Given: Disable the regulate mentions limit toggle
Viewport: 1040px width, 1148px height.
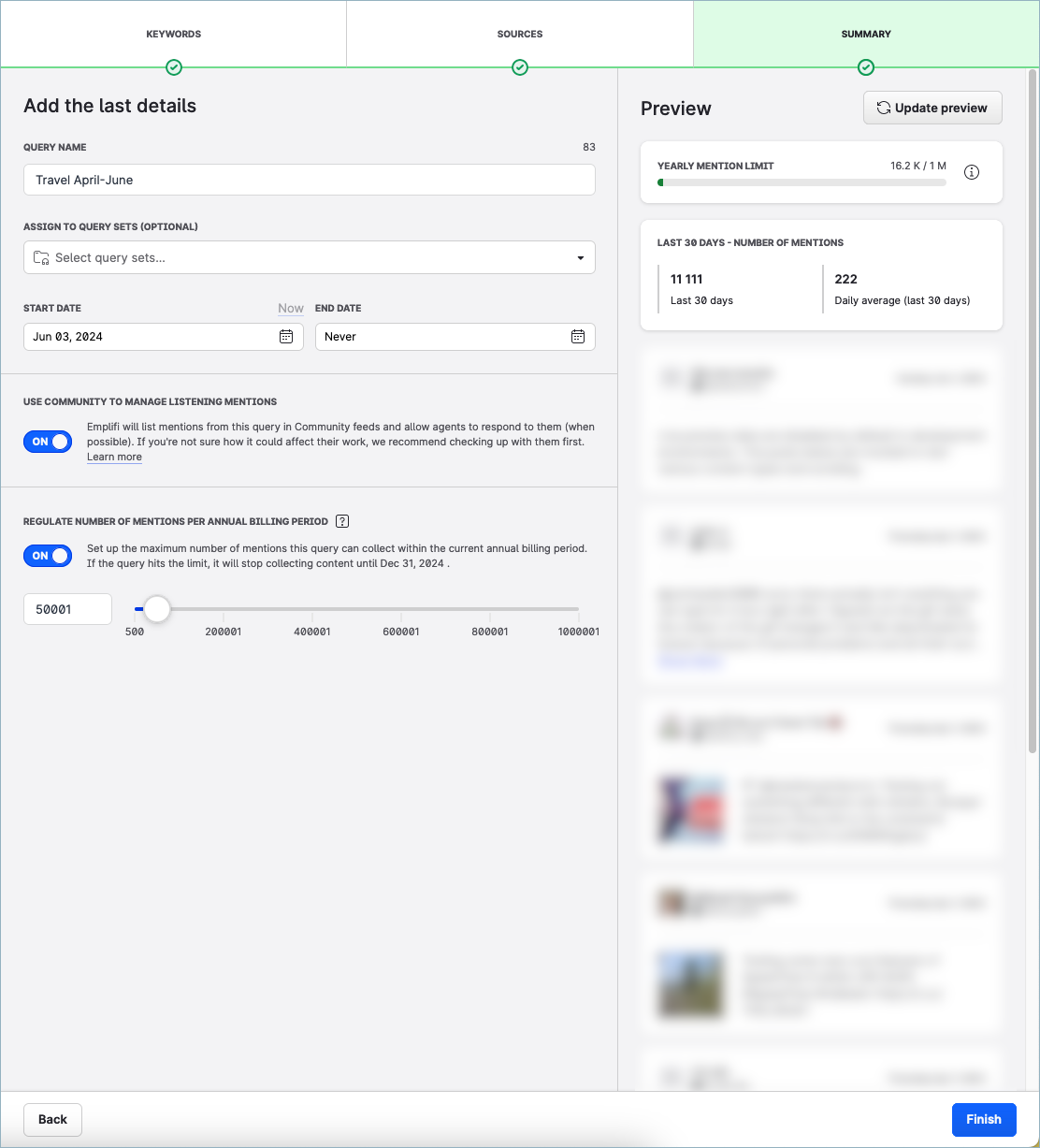Looking at the screenshot, I should pyautogui.click(x=48, y=556).
